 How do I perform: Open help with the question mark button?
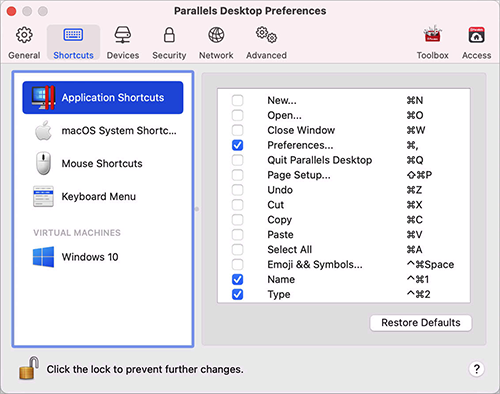pyautogui.click(x=477, y=369)
